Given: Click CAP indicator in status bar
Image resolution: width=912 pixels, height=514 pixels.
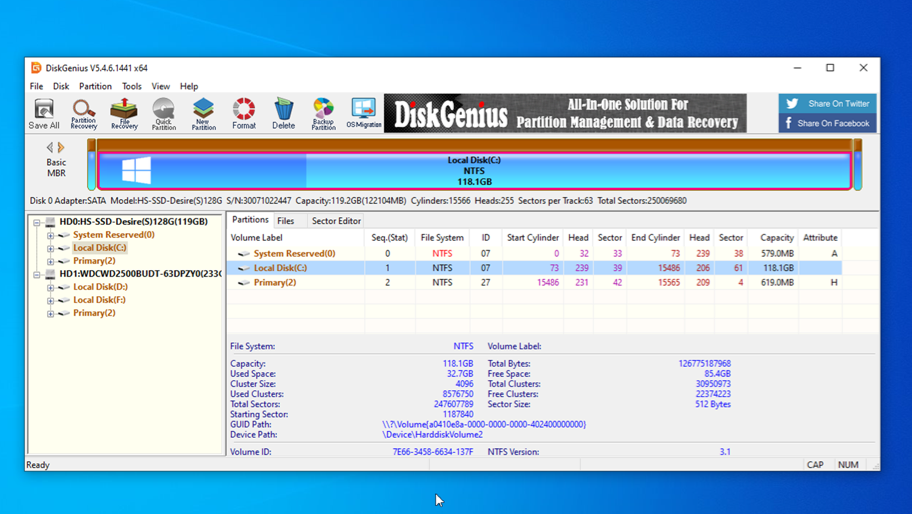Looking at the screenshot, I should tap(815, 465).
